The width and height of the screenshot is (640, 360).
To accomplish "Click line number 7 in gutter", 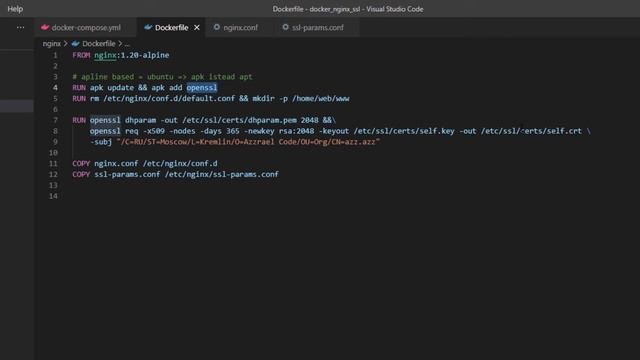I will click(55, 120).
